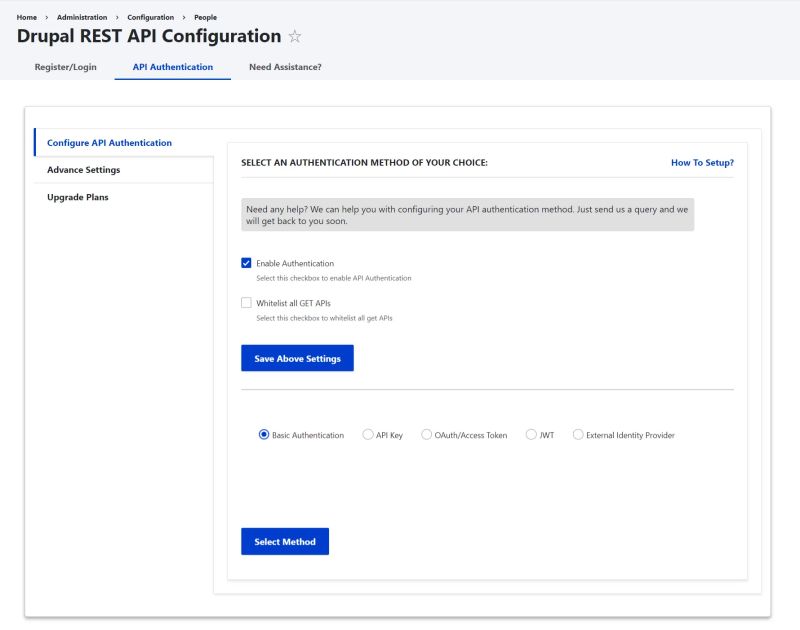
Task: Click Save Above Settings
Action: tap(295, 358)
